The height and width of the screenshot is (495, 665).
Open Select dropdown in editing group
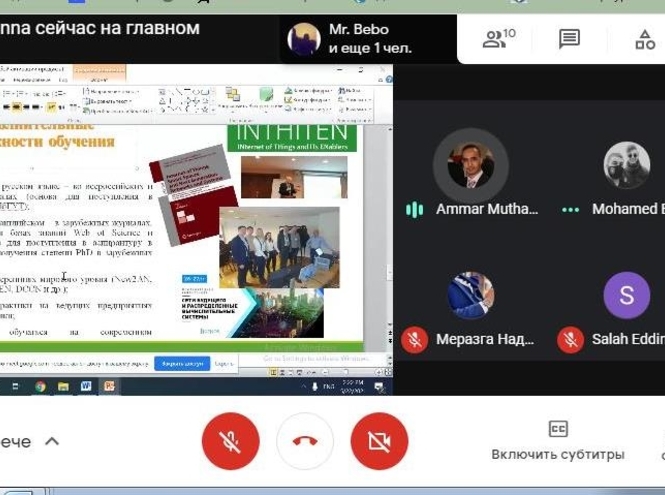pos(354,109)
